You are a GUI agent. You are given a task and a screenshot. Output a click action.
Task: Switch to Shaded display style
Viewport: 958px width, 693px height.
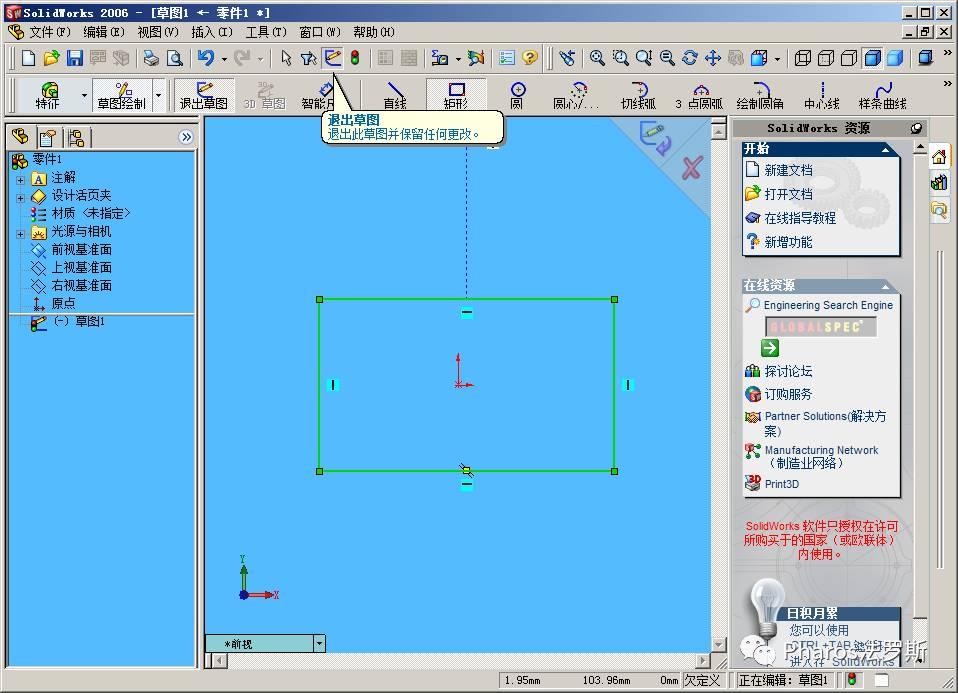click(895, 58)
